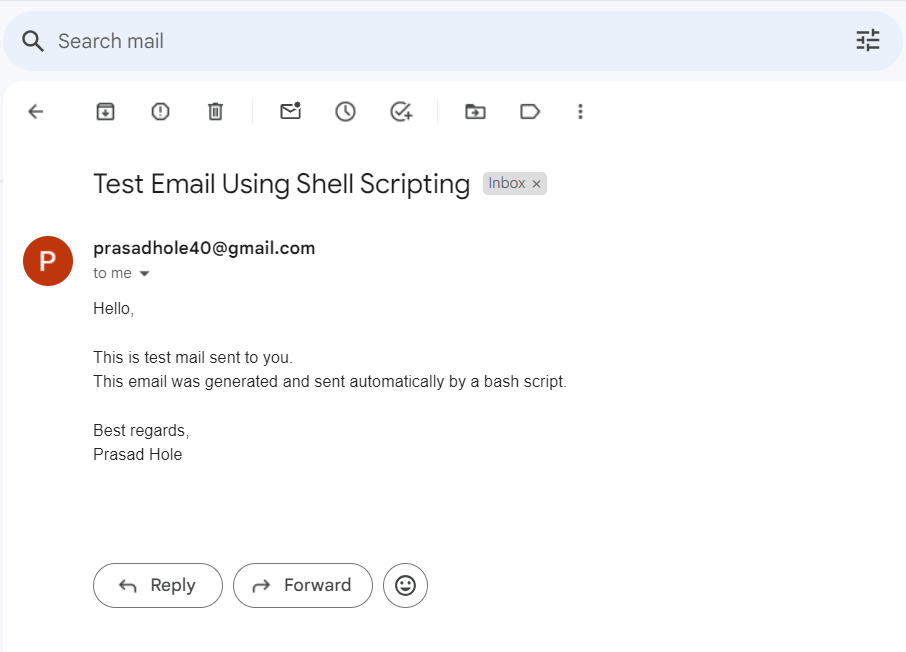Expand recipient details next to 'to me'
The image size is (906, 652).
tap(144, 273)
